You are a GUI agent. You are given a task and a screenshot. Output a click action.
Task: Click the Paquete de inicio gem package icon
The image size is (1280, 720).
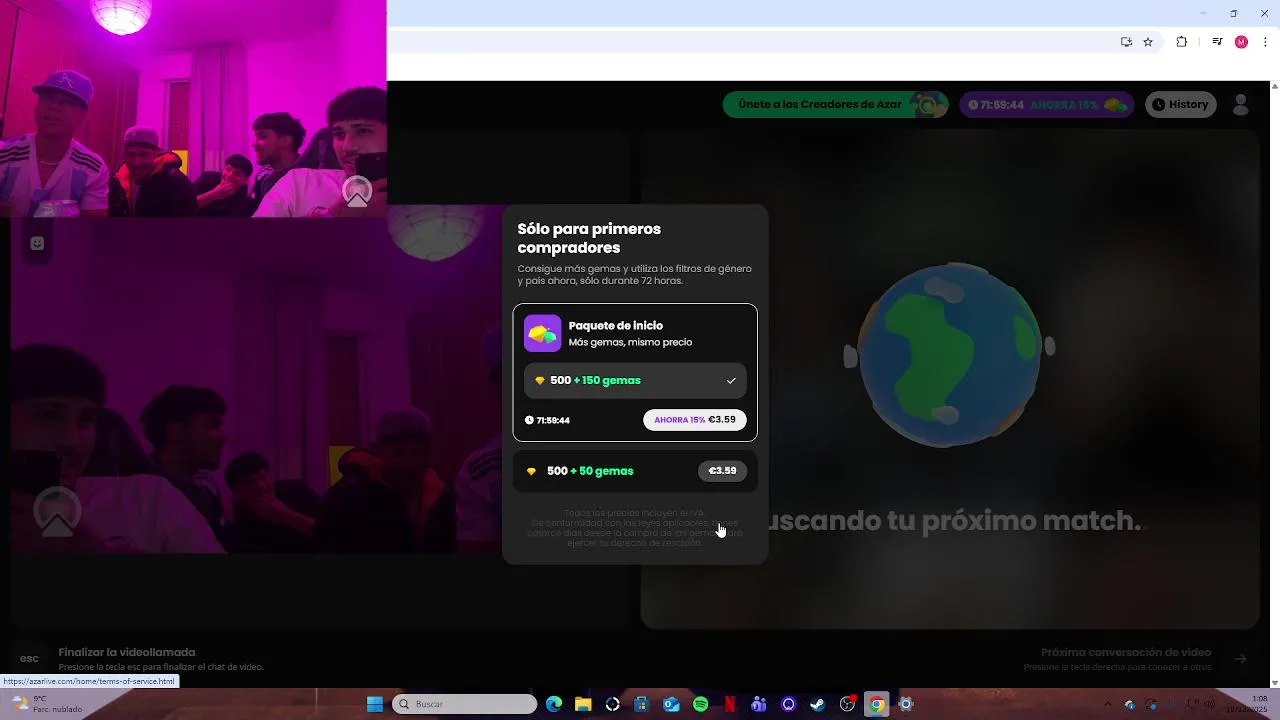[x=543, y=333]
